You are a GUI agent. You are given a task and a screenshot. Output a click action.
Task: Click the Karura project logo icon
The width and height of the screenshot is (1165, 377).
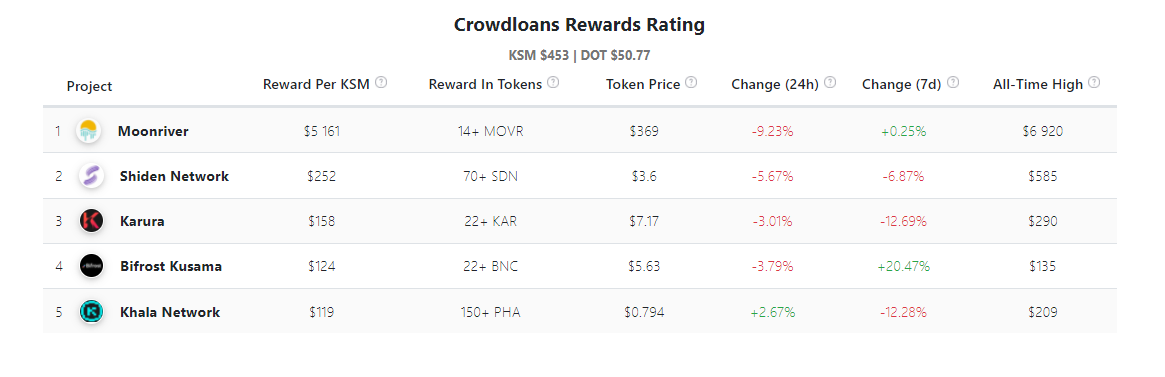[91, 221]
